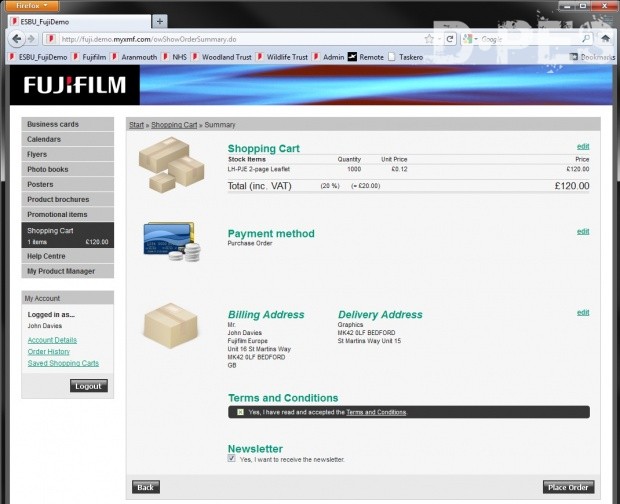Bookmark this page with the star icon
Viewport: 620px width, 504px height.
coord(429,39)
